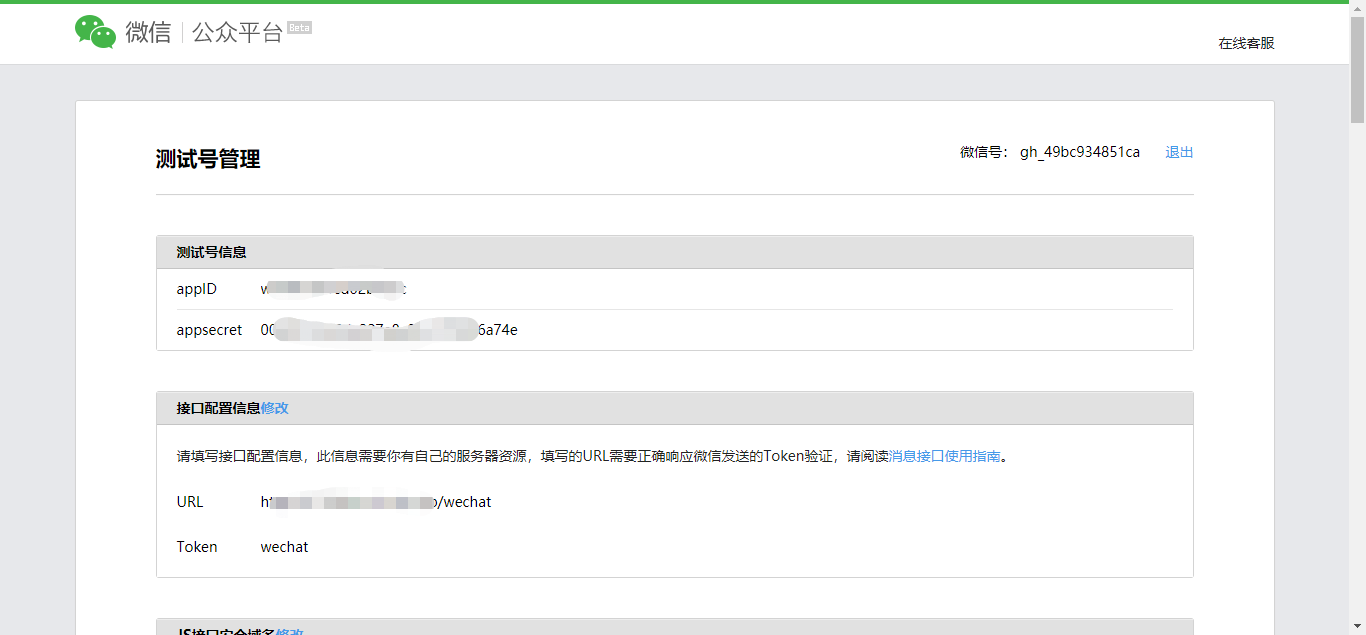Click the Beta badge next to 公众平台
Image resolution: width=1366 pixels, height=635 pixels.
pyautogui.click(x=299, y=28)
